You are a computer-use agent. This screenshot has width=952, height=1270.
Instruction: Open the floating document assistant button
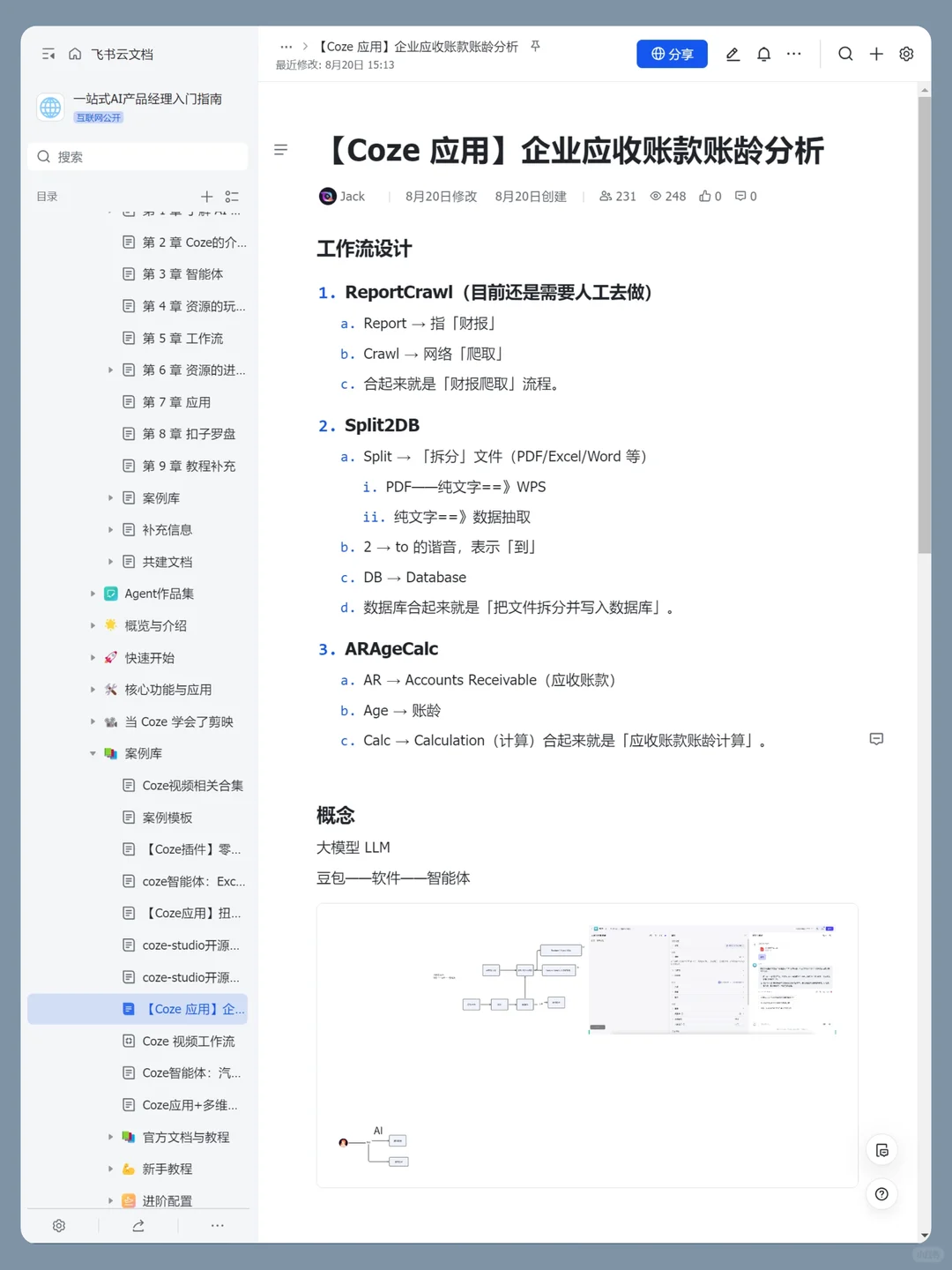(x=881, y=1150)
